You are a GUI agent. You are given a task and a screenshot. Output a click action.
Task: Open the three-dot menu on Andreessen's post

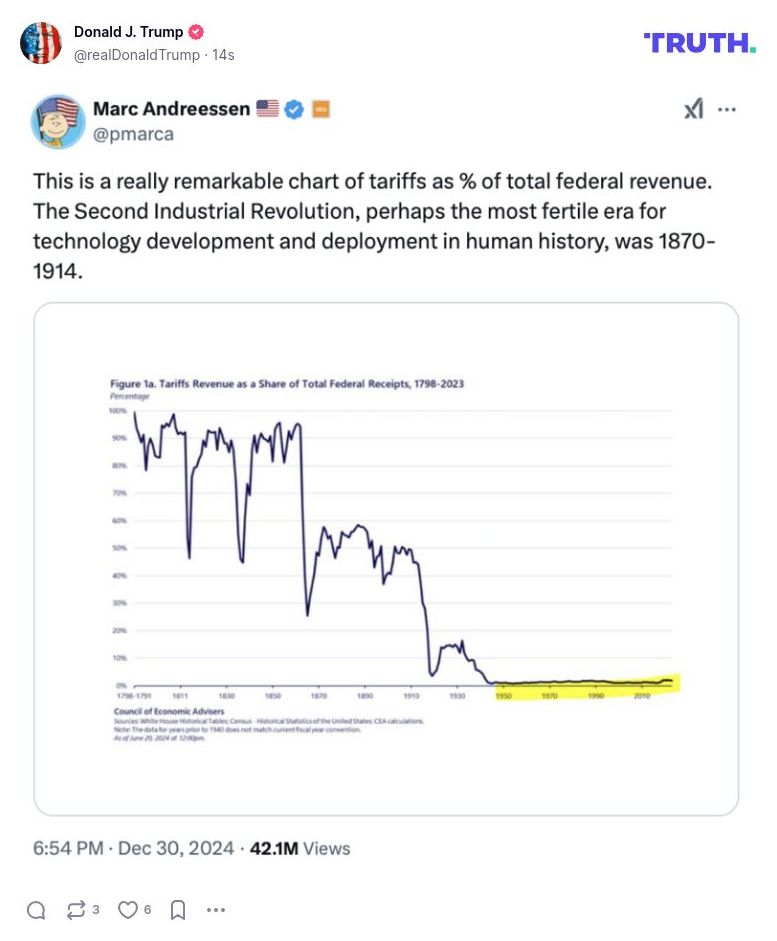click(x=727, y=109)
